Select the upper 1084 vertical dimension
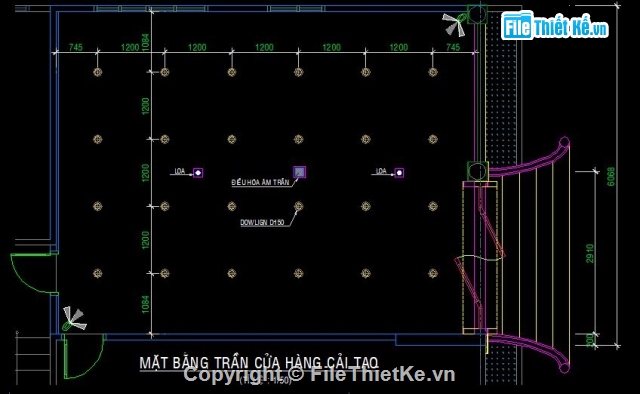This screenshot has height=394, width=640. [146, 42]
